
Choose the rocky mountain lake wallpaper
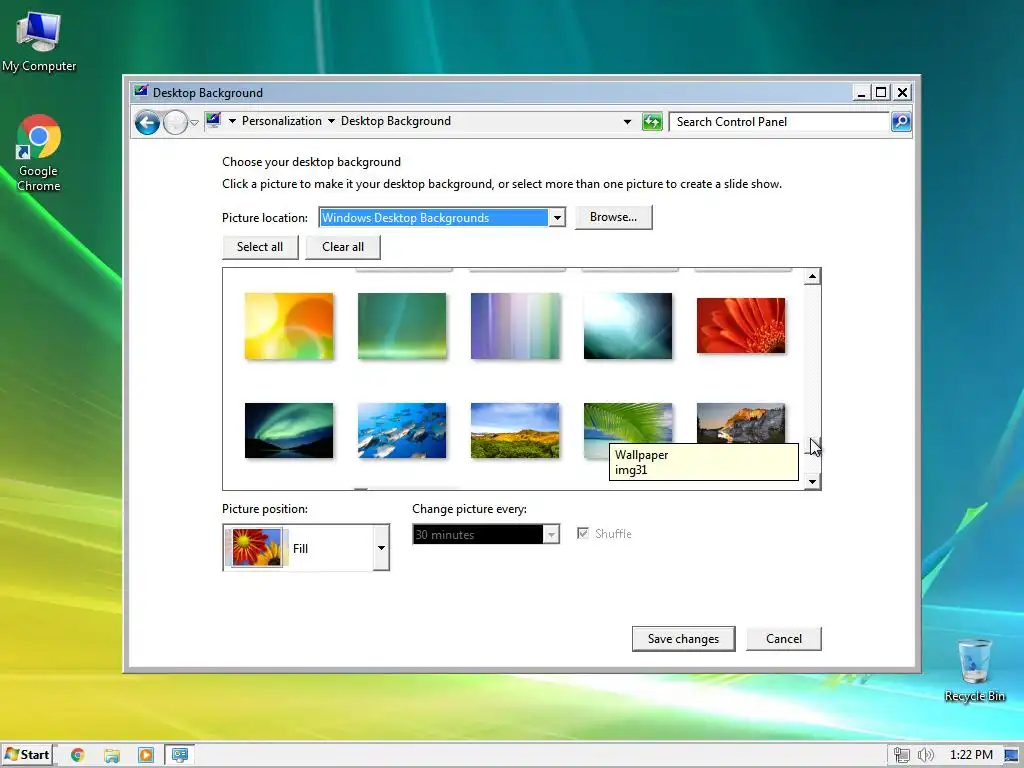741,423
